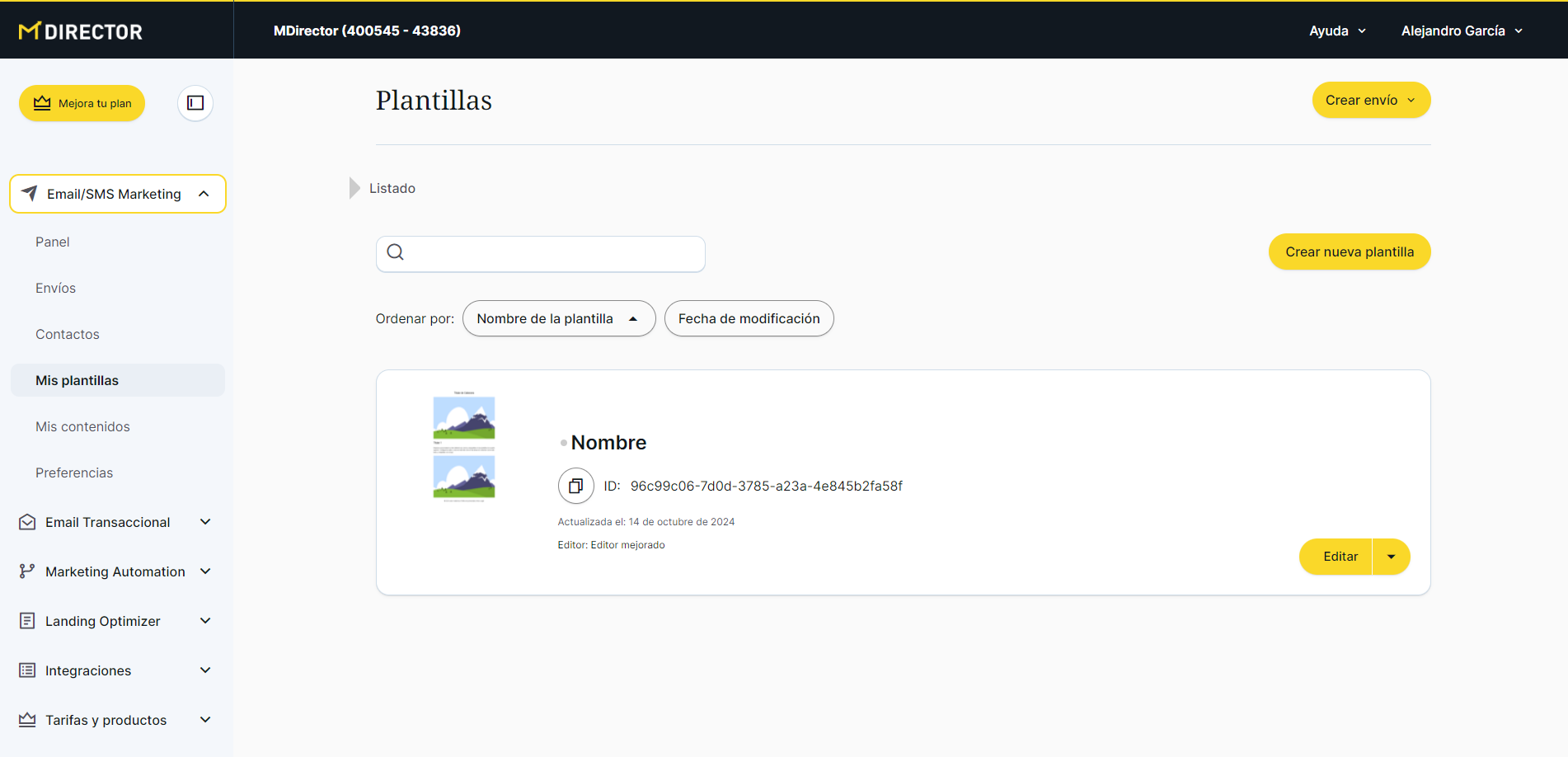Open the Ayuda help menu
Image resolution: width=1568 pixels, height=757 pixels.
tap(1337, 31)
